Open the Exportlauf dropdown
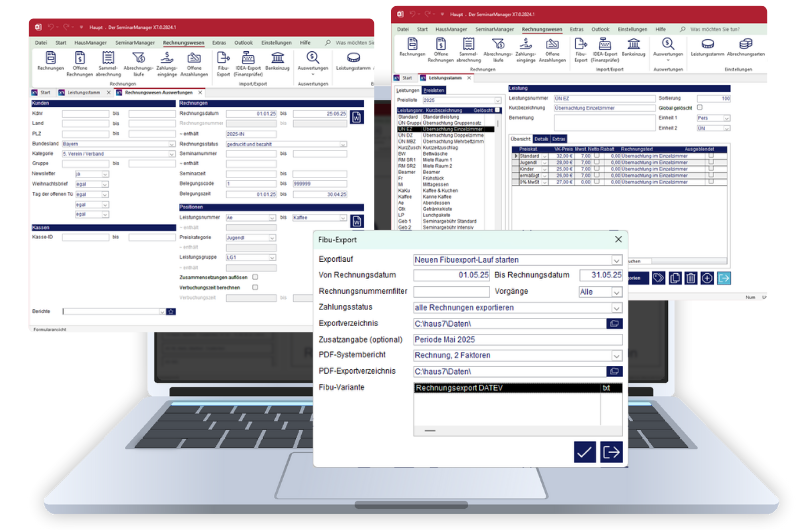Screen dimensions: 812x530 click(x=616, y=259)
